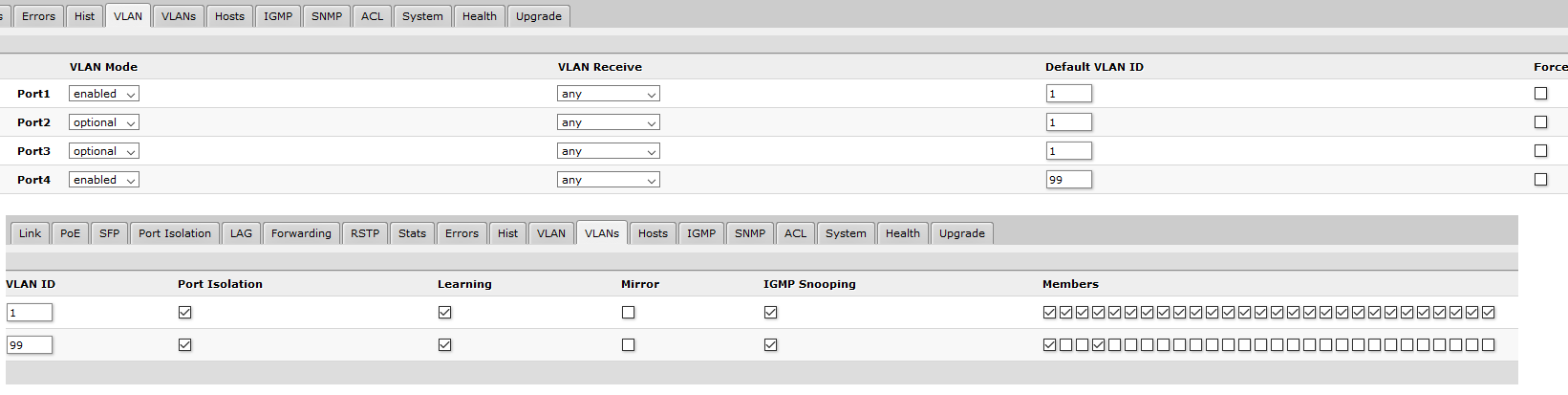This screenshot has width=1568, height=395.
Task: Enable Mirror checkbox for VLAN 99
Action: [628, 345]
